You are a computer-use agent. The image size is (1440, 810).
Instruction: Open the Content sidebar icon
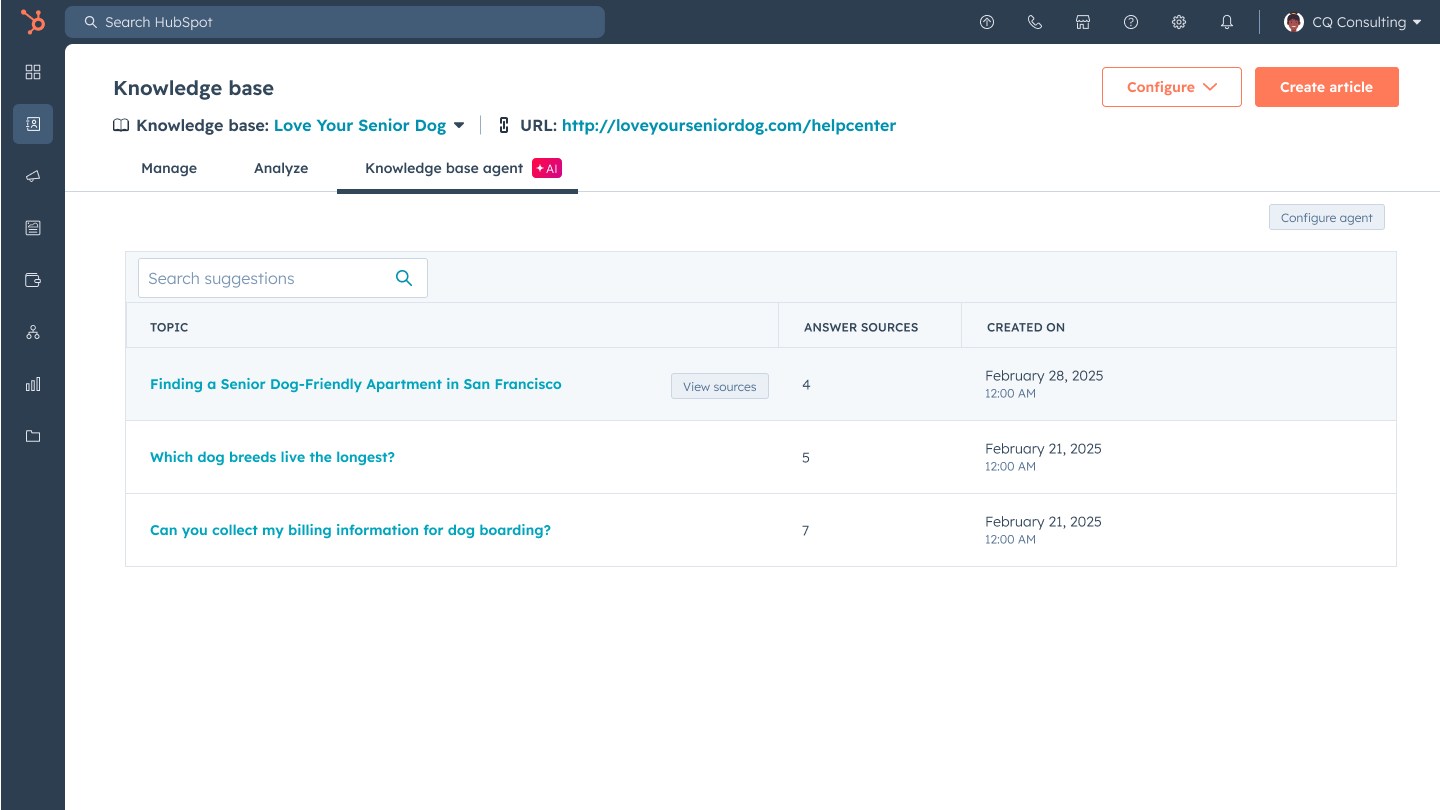[33, 228]
